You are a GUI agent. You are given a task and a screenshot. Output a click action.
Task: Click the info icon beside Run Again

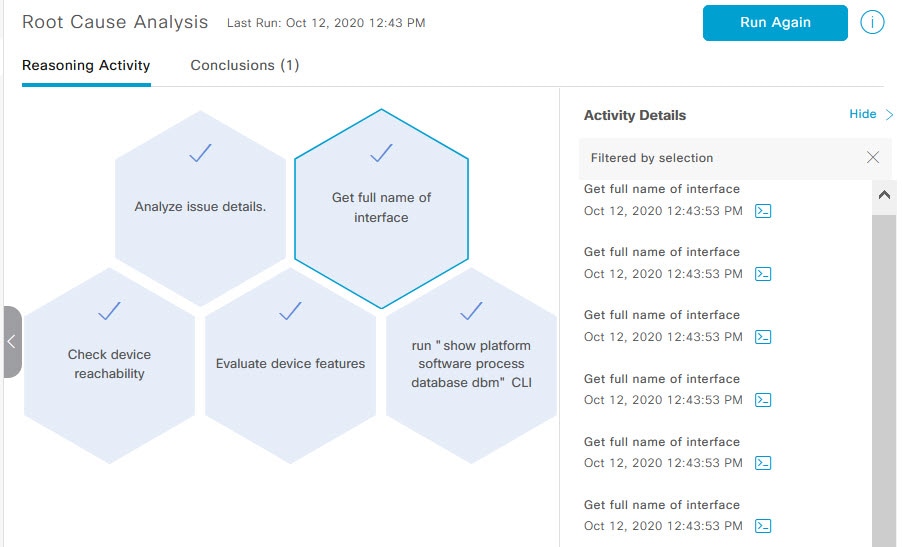872,23
